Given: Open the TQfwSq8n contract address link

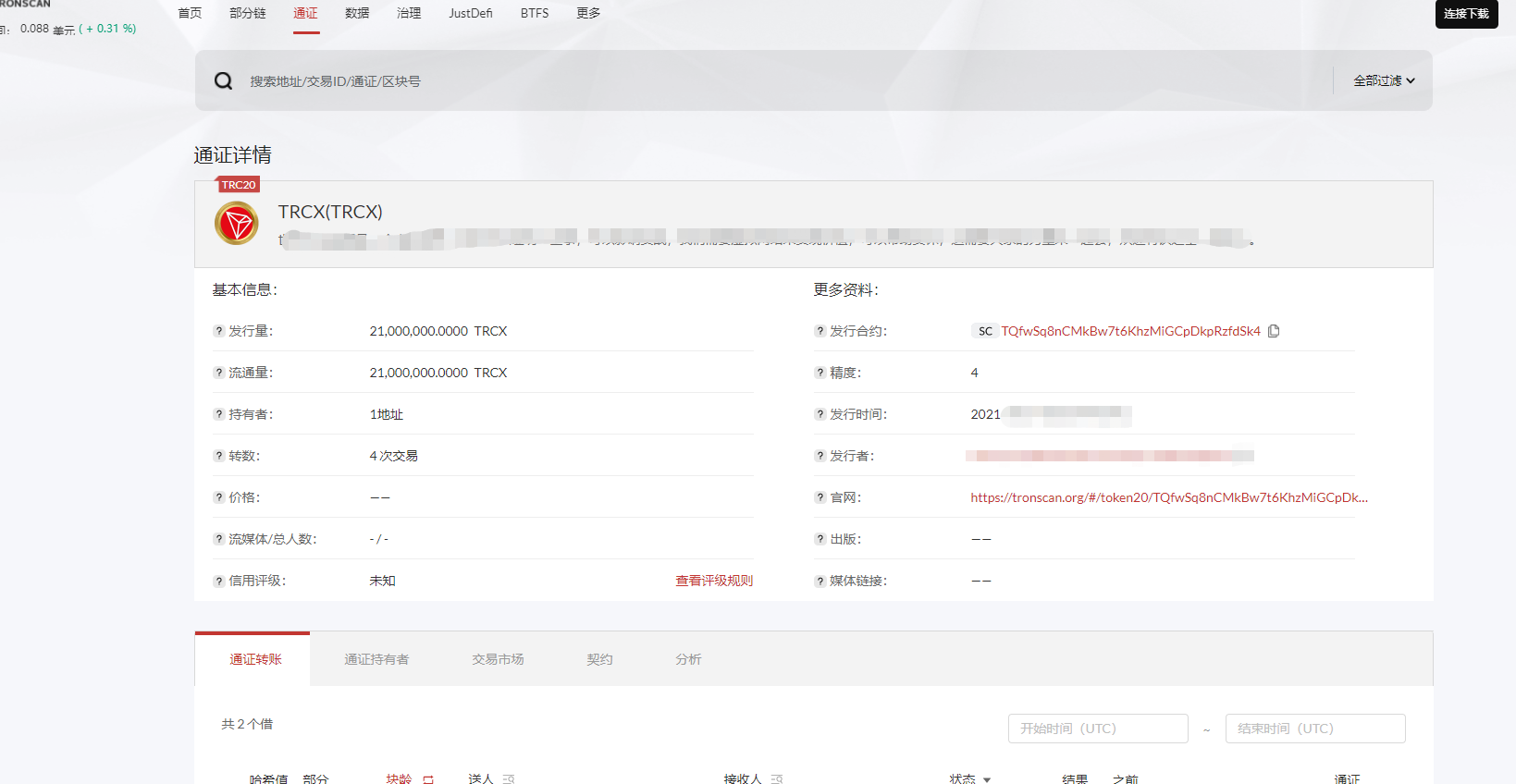Looking at the screenshot, I should click(x=1130, y=331).
